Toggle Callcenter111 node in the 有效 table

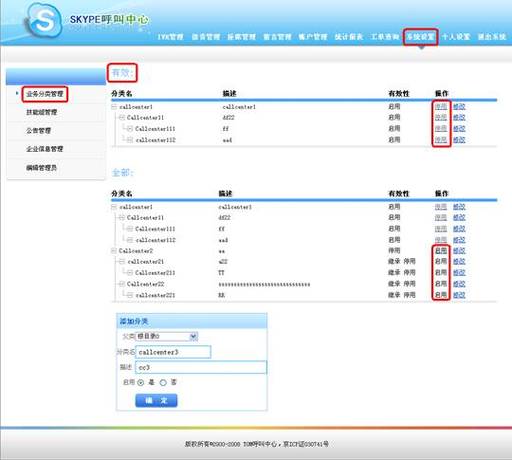[130, 129]
